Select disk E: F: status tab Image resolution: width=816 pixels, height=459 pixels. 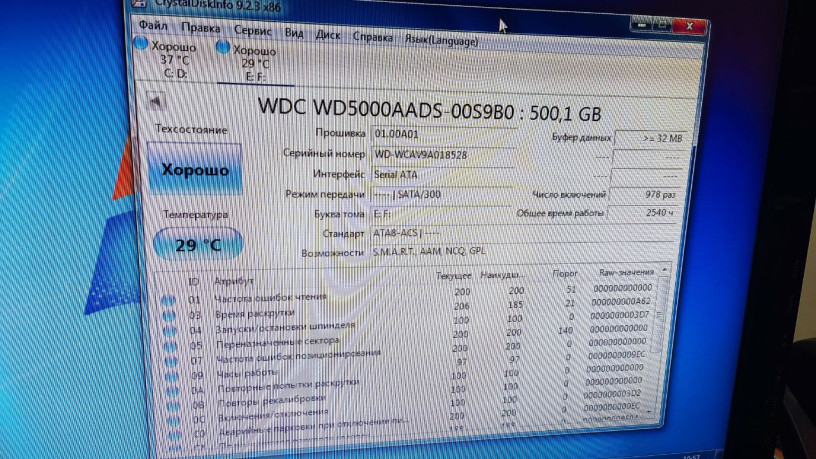[255, 63]
